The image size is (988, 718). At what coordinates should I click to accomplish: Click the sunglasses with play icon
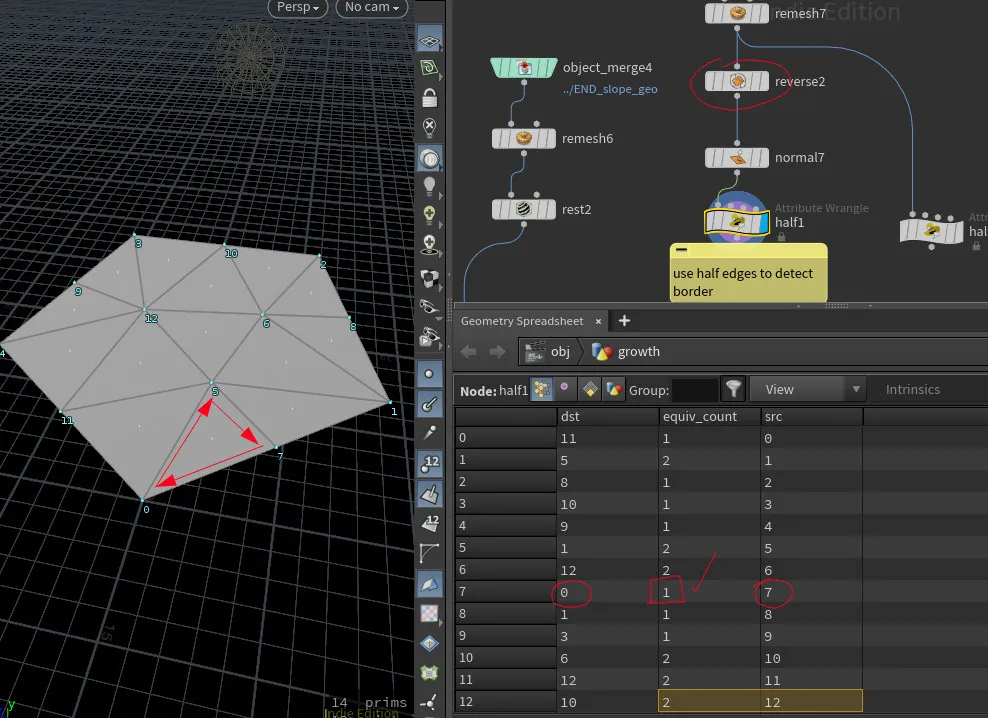[x=429, y=337]
